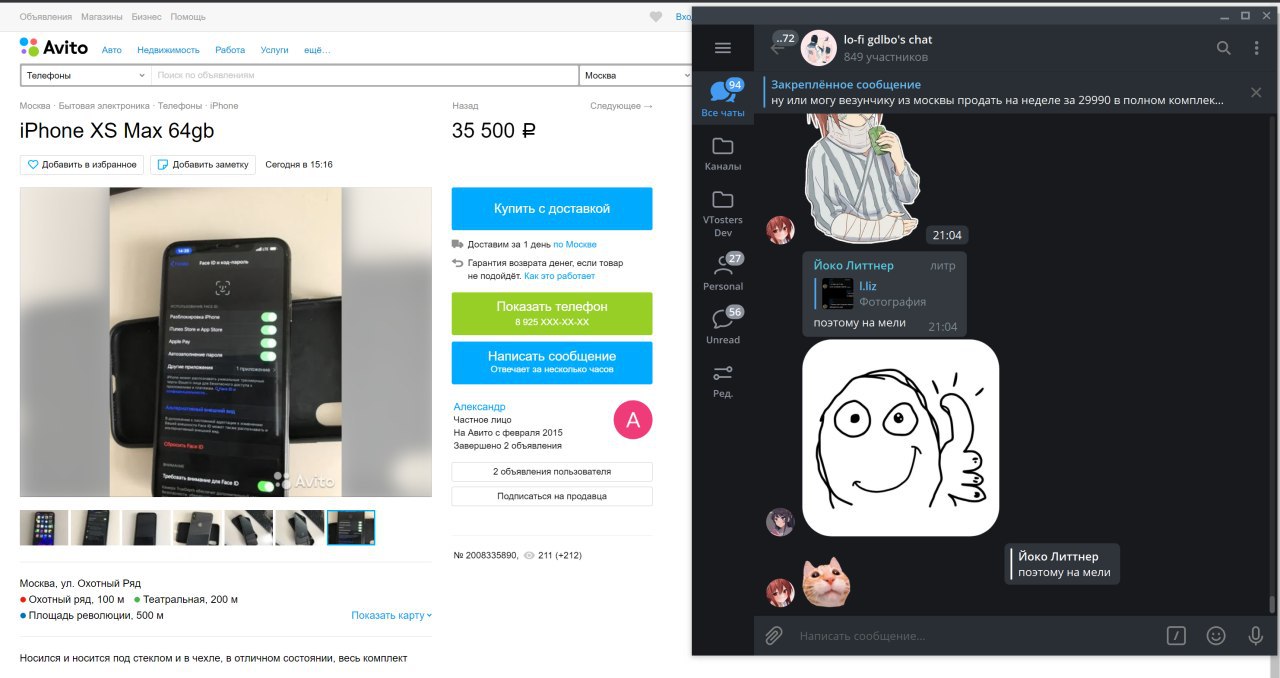Attach a file with paperclip icon

pos(773,635)
